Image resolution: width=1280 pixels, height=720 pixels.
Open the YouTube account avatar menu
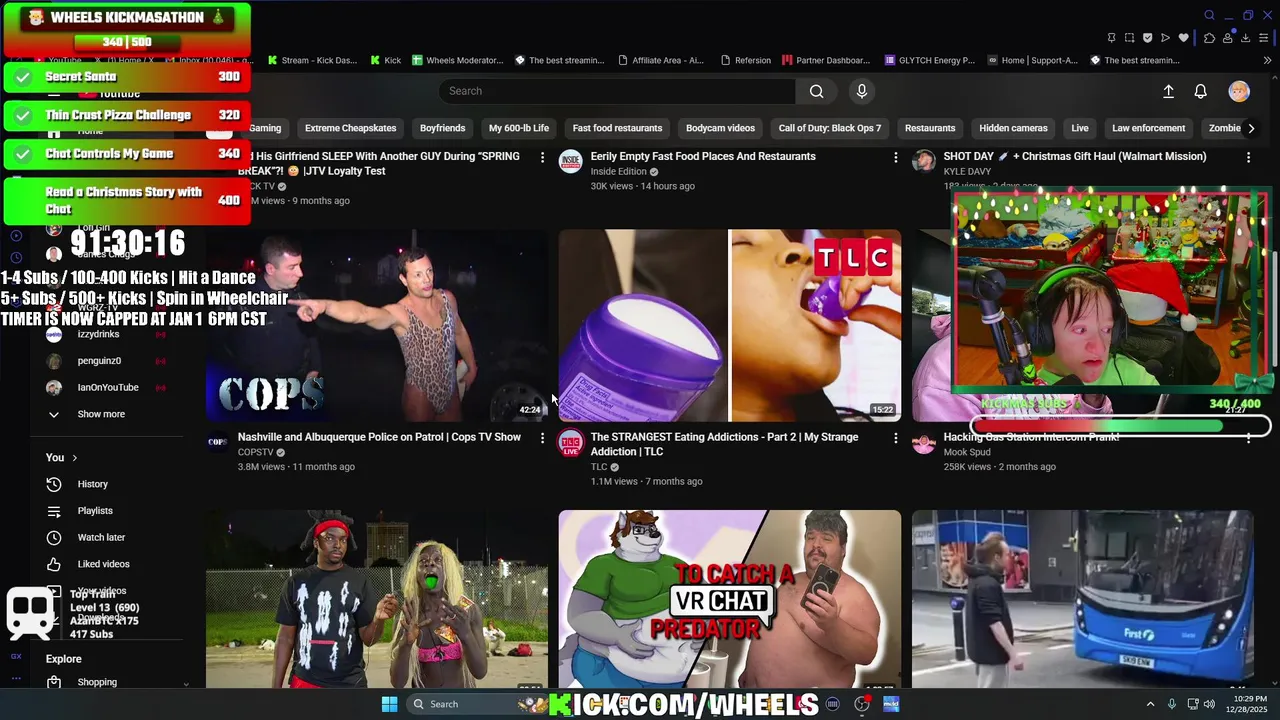[1239, 91]
